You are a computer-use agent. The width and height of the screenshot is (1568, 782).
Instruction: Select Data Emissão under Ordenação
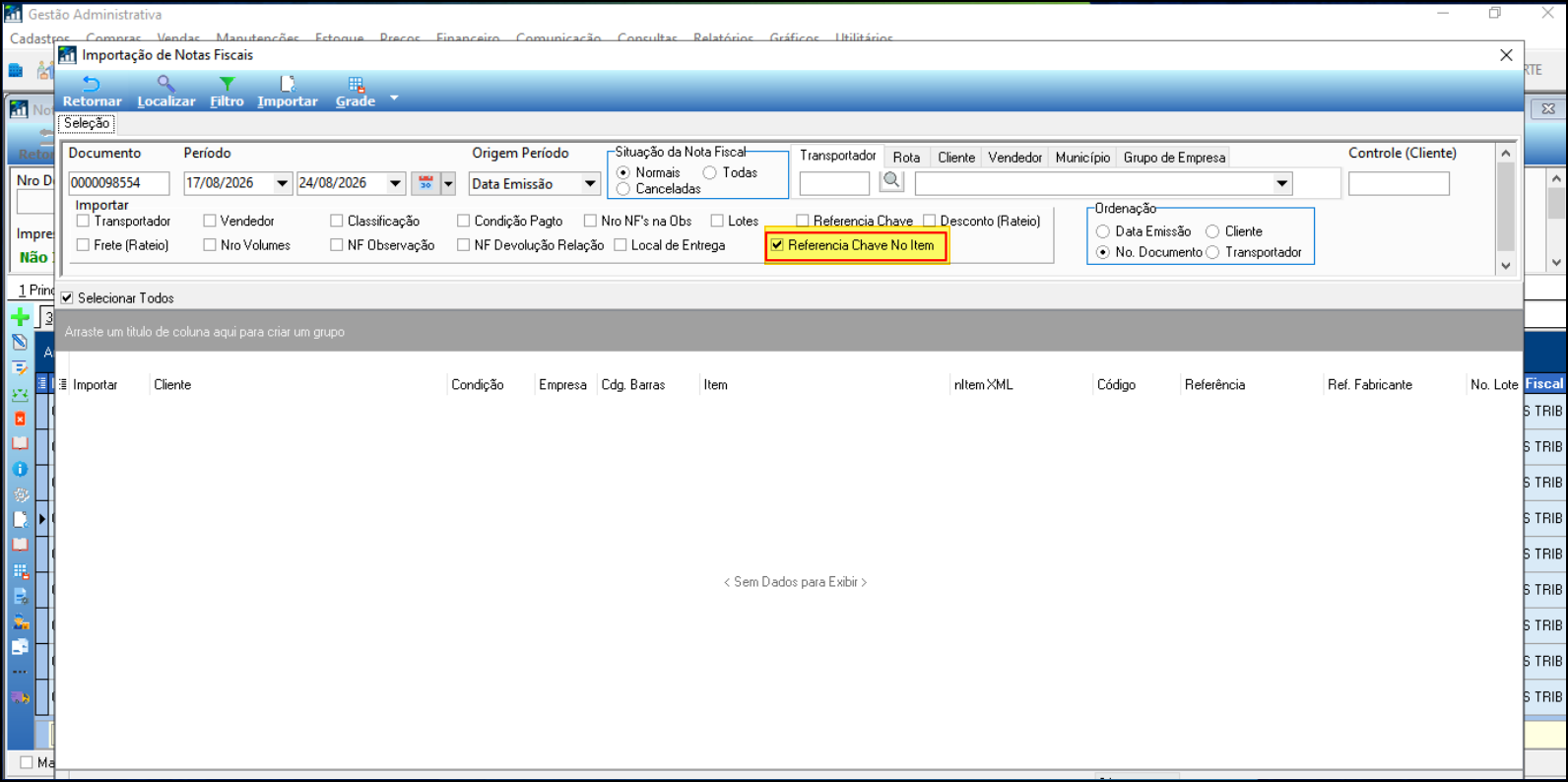coord(1103,231)
